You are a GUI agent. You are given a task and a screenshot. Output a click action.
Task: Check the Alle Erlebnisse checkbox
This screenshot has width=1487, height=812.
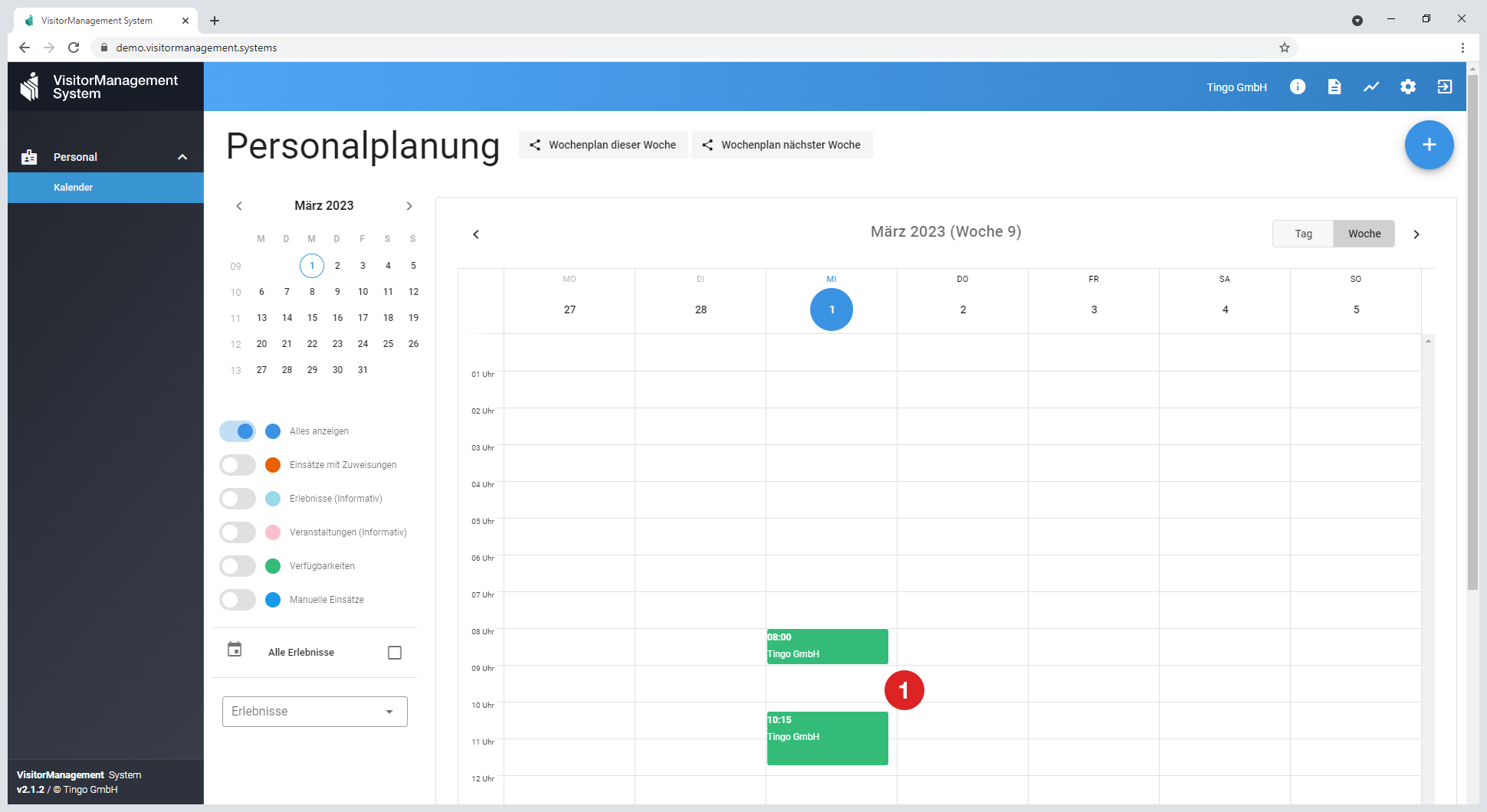coord(395,653)
